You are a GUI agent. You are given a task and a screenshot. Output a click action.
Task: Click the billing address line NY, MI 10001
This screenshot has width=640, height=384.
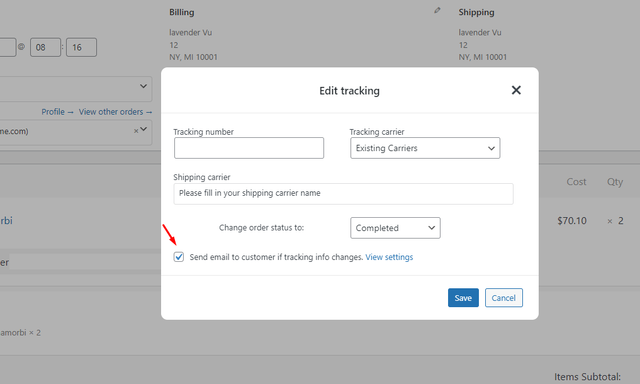tap(193, 57)
